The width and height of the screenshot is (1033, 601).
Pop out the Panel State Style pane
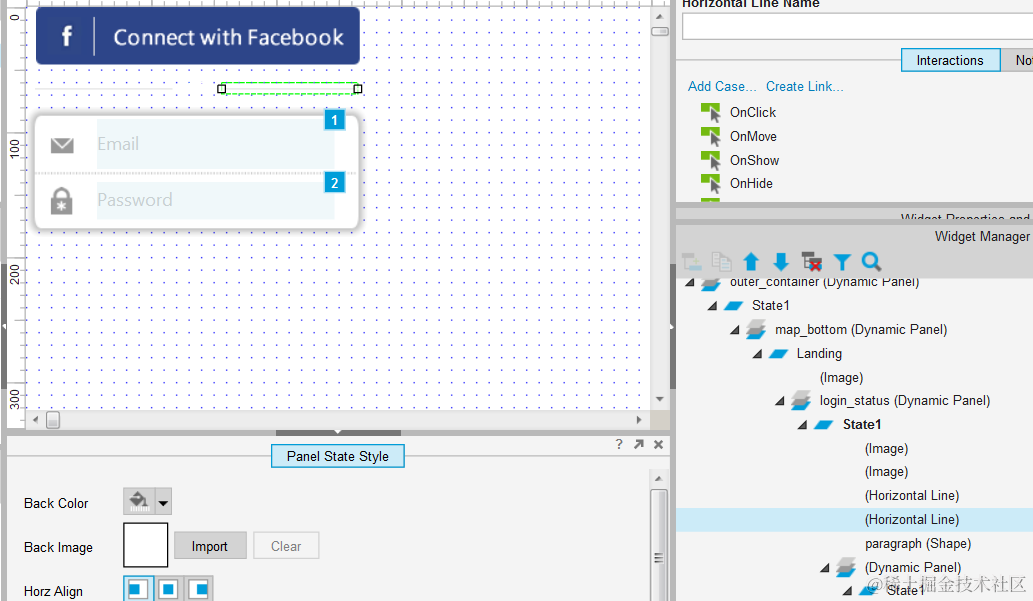click(x=638, y=444)
